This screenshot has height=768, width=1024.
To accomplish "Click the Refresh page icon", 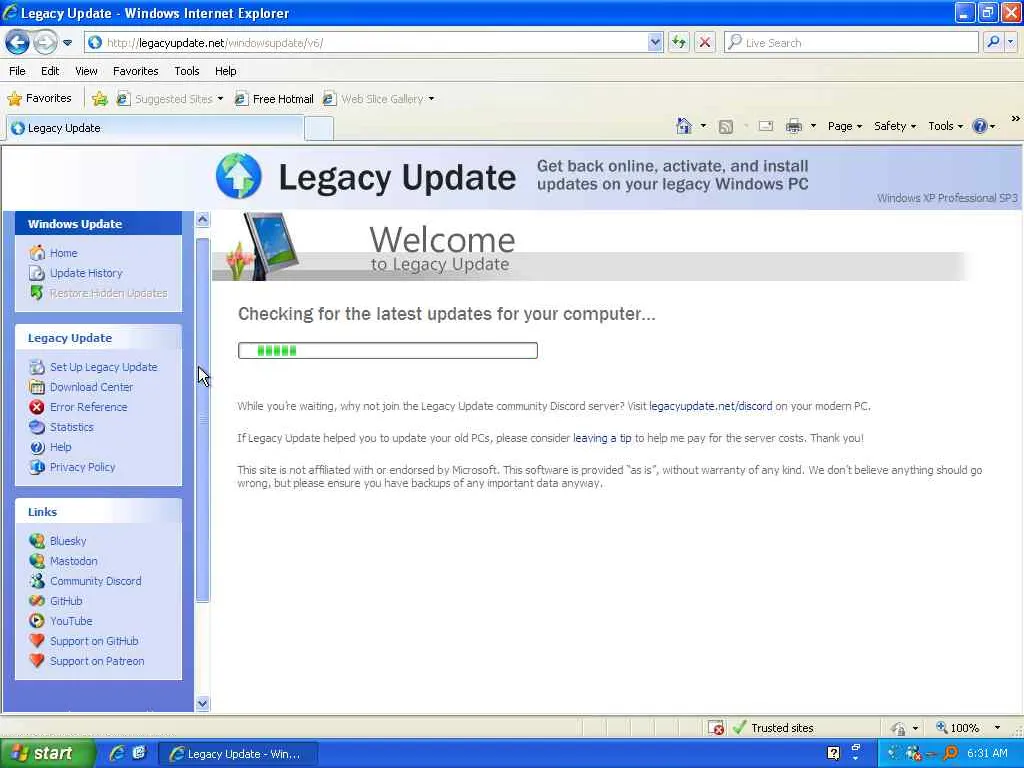I will (x=679, y=42).
